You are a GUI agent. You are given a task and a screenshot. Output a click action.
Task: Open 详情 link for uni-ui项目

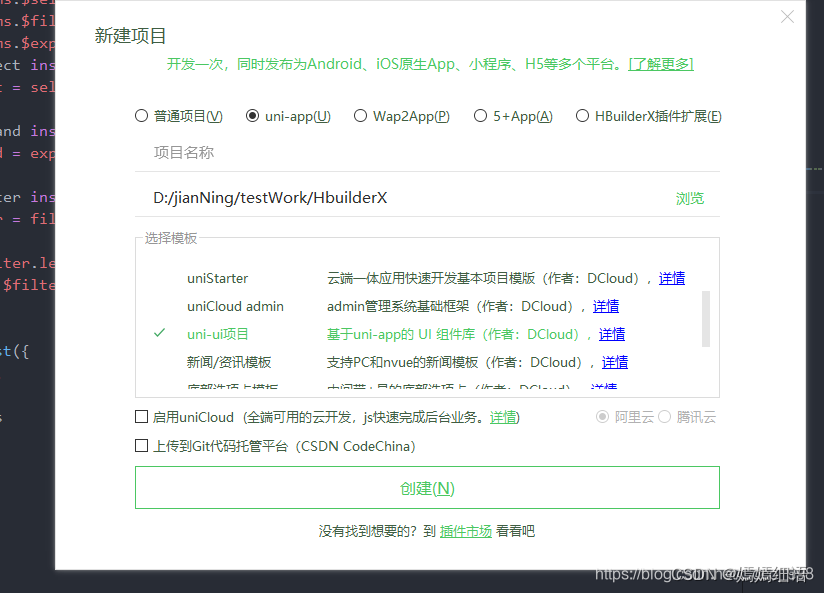[612, 334]
